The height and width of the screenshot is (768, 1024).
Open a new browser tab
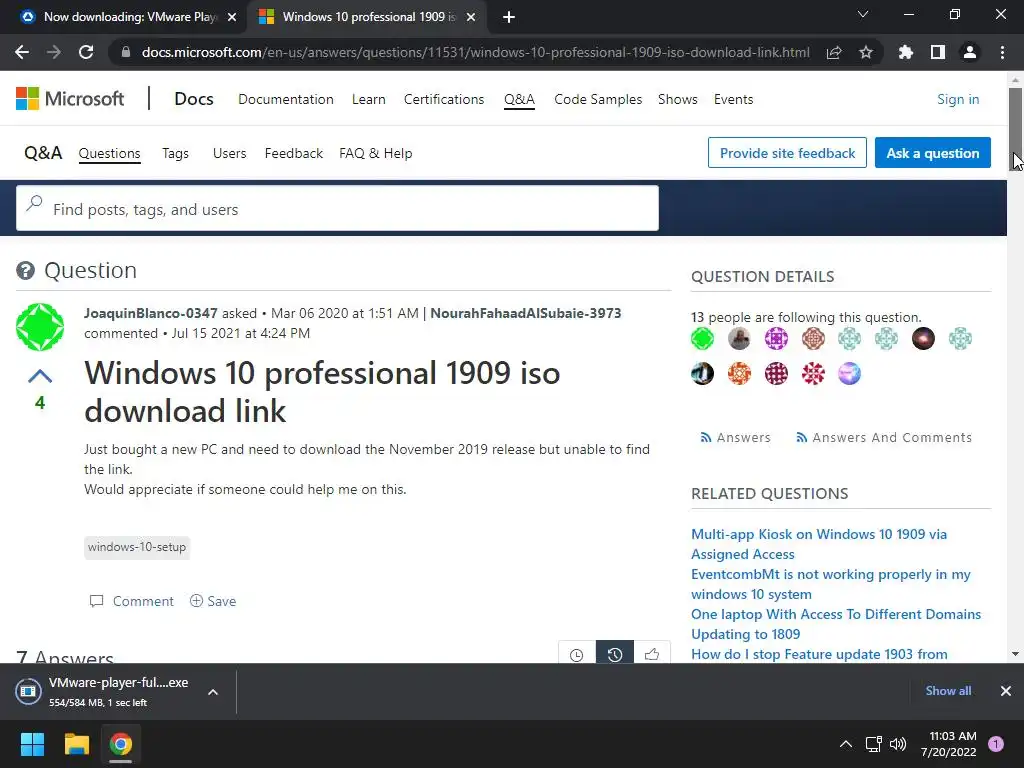point(509,18)
